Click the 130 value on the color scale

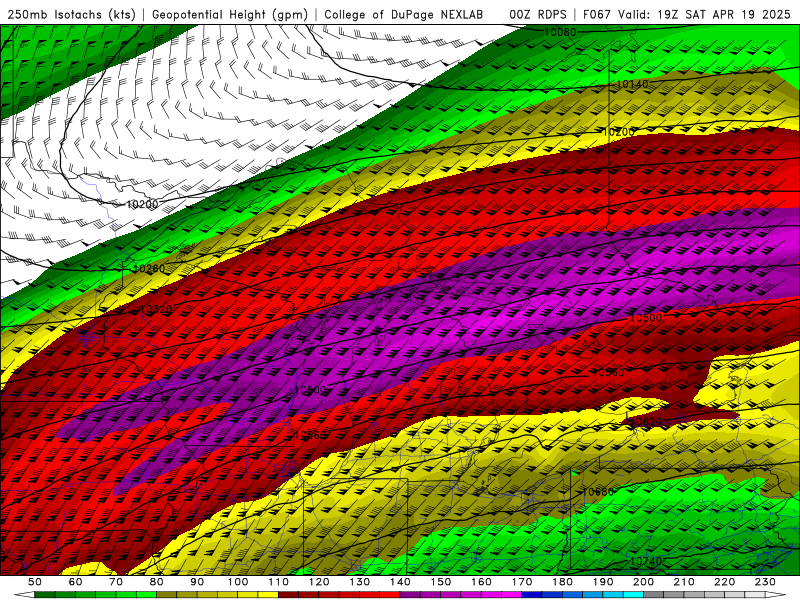click(360, 582)
